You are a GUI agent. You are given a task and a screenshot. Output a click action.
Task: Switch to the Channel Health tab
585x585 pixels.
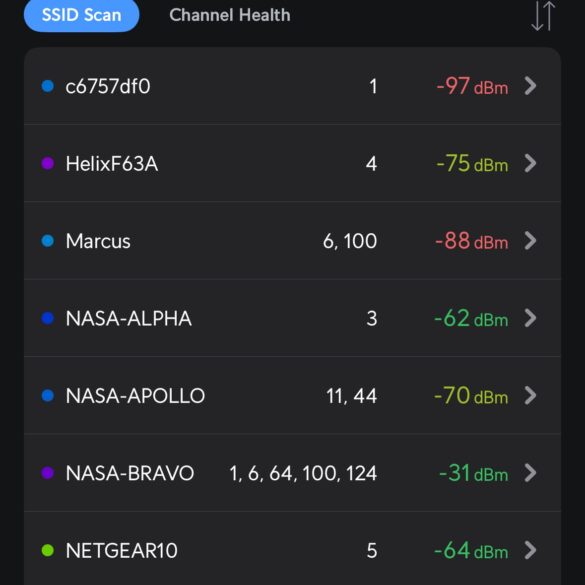230,15
